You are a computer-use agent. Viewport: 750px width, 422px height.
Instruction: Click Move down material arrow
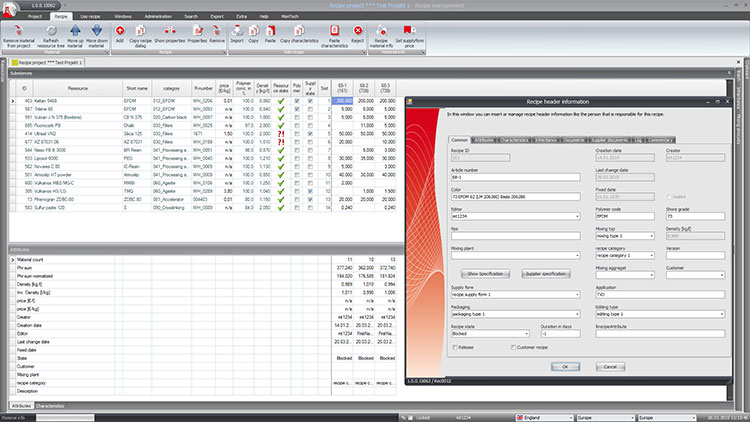click(x=97, y=31)
